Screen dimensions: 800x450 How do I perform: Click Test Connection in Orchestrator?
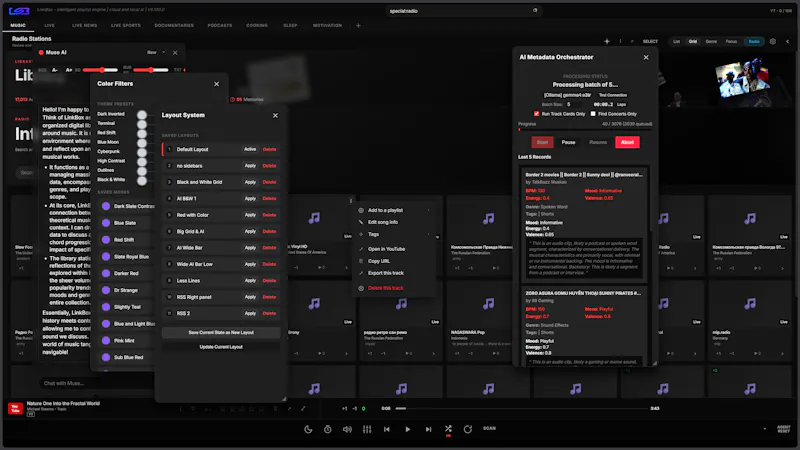click(x=613, y=95)
